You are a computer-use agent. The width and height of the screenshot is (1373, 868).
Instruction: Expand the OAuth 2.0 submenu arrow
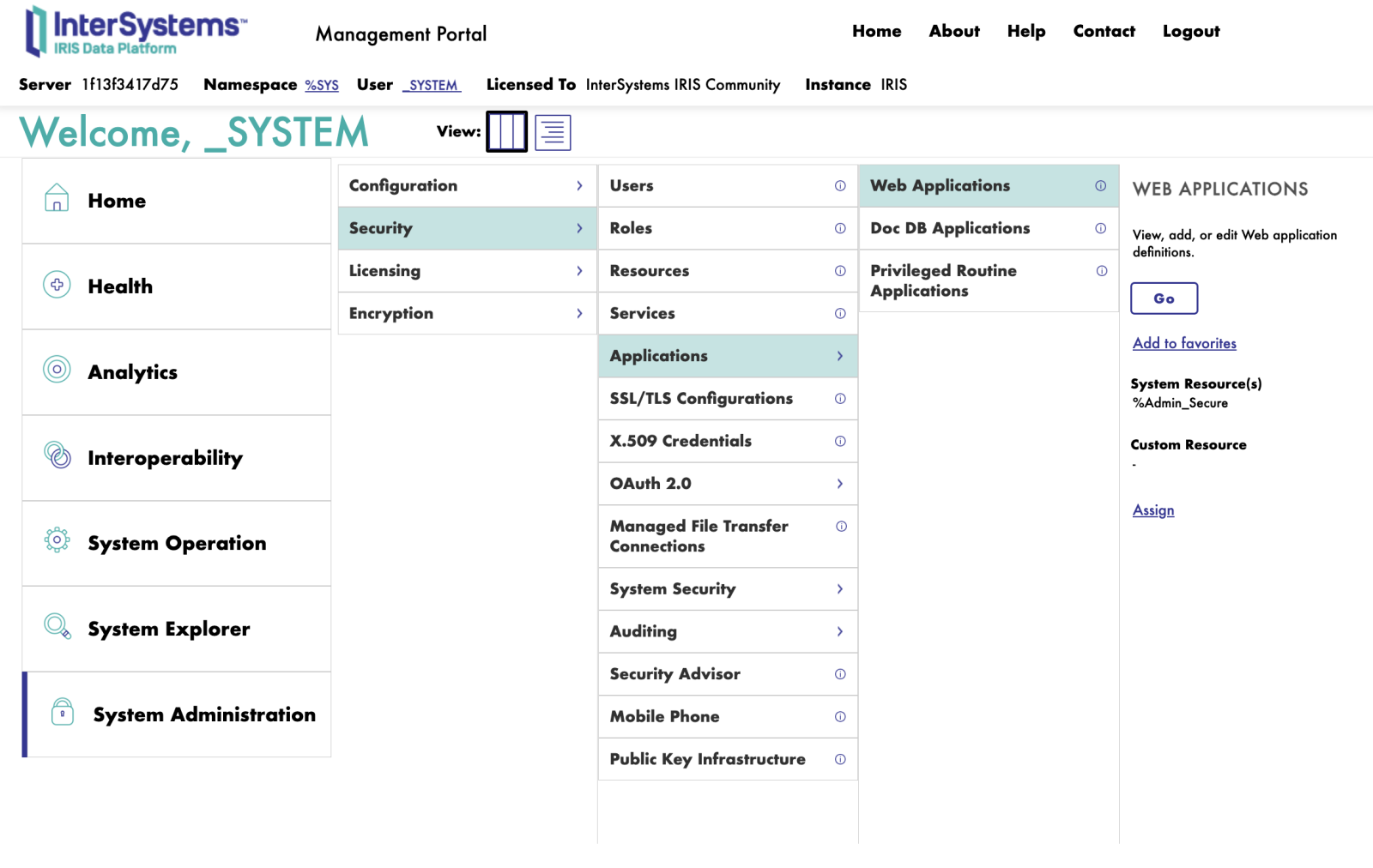point(839,484)
